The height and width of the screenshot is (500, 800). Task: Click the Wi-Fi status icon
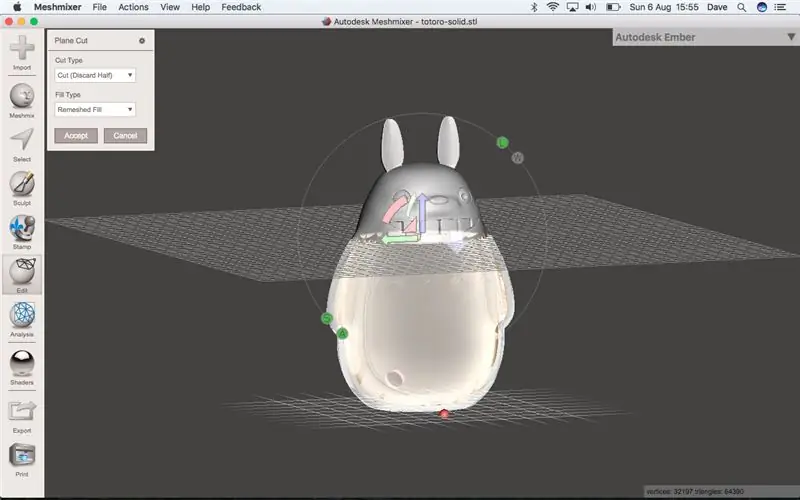(x=553, y=7)
